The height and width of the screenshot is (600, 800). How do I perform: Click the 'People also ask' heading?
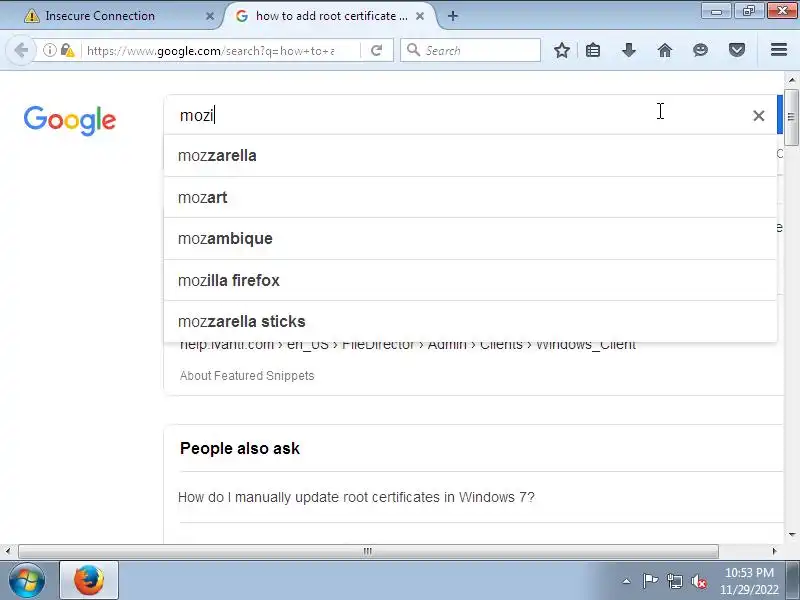coord(240,448)
